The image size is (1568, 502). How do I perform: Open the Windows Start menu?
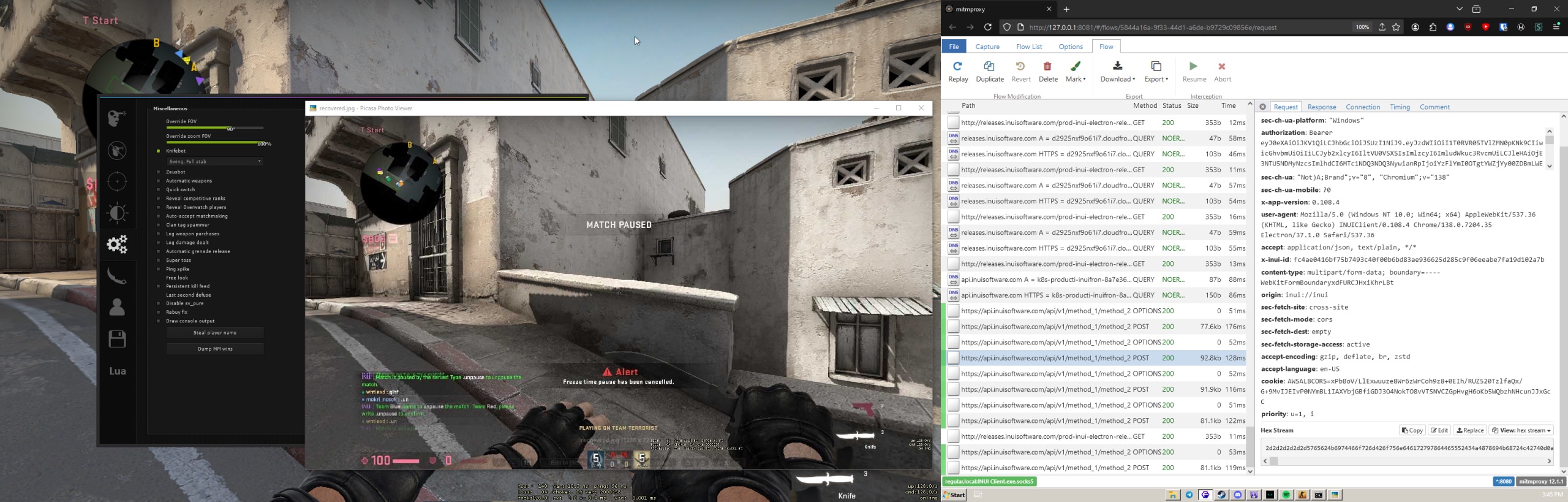[954, 495]
